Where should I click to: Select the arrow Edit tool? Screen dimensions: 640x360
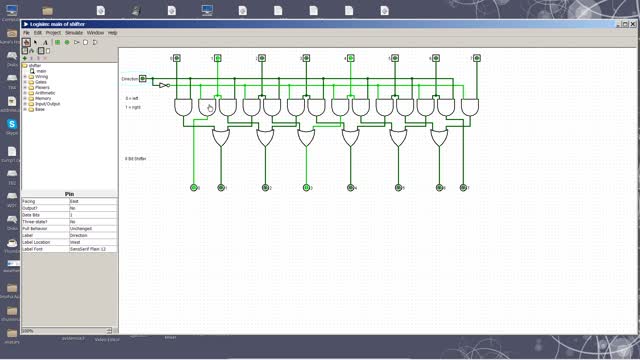36,42
